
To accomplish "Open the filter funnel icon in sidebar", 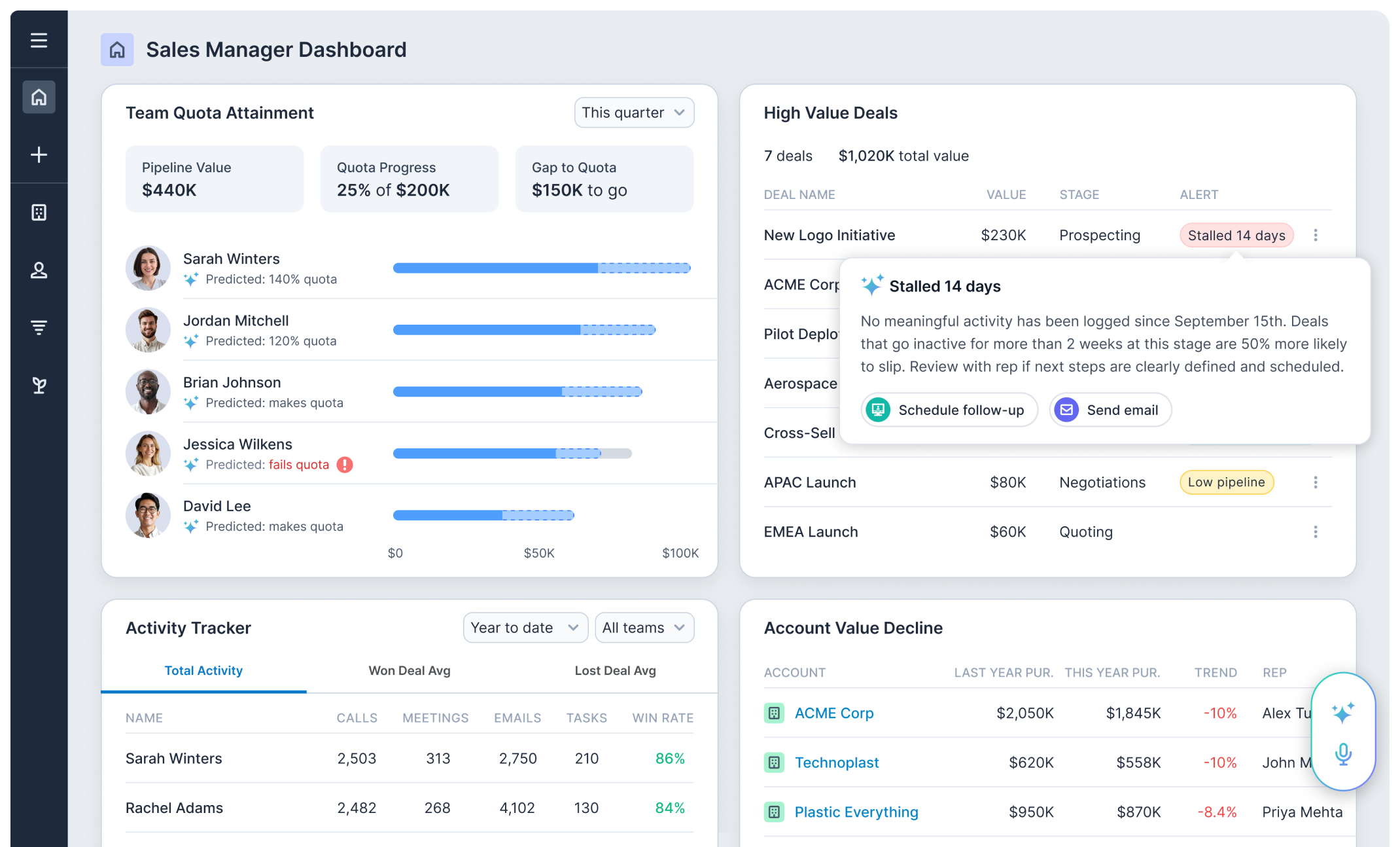I will (x=39, y=327).
